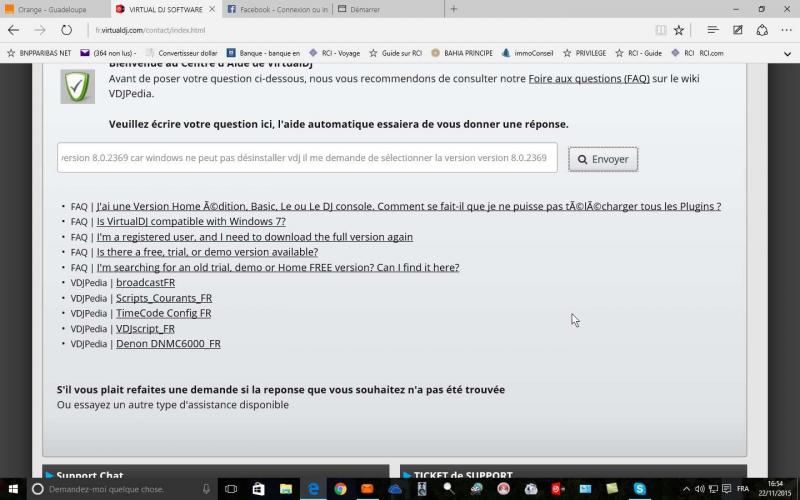Image resolution: width=800 pixels, height=500 pixels.
Task: Open Action Center notifications icon
Action: coord(727,489)
